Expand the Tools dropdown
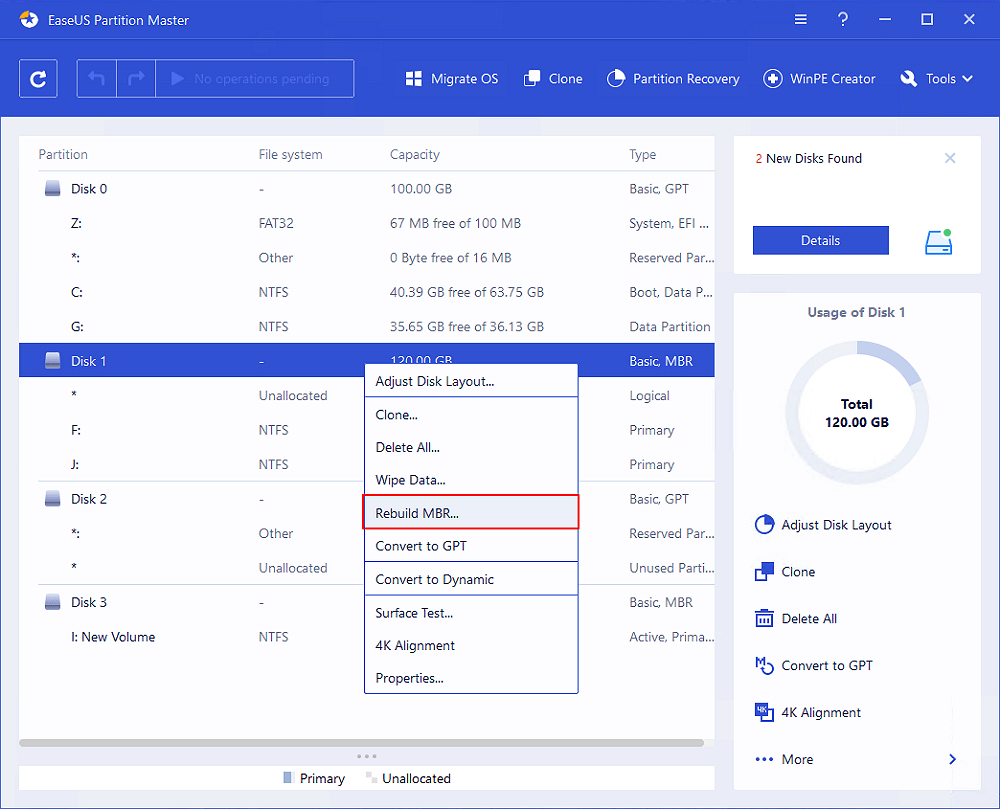 (x=936, y=78)
